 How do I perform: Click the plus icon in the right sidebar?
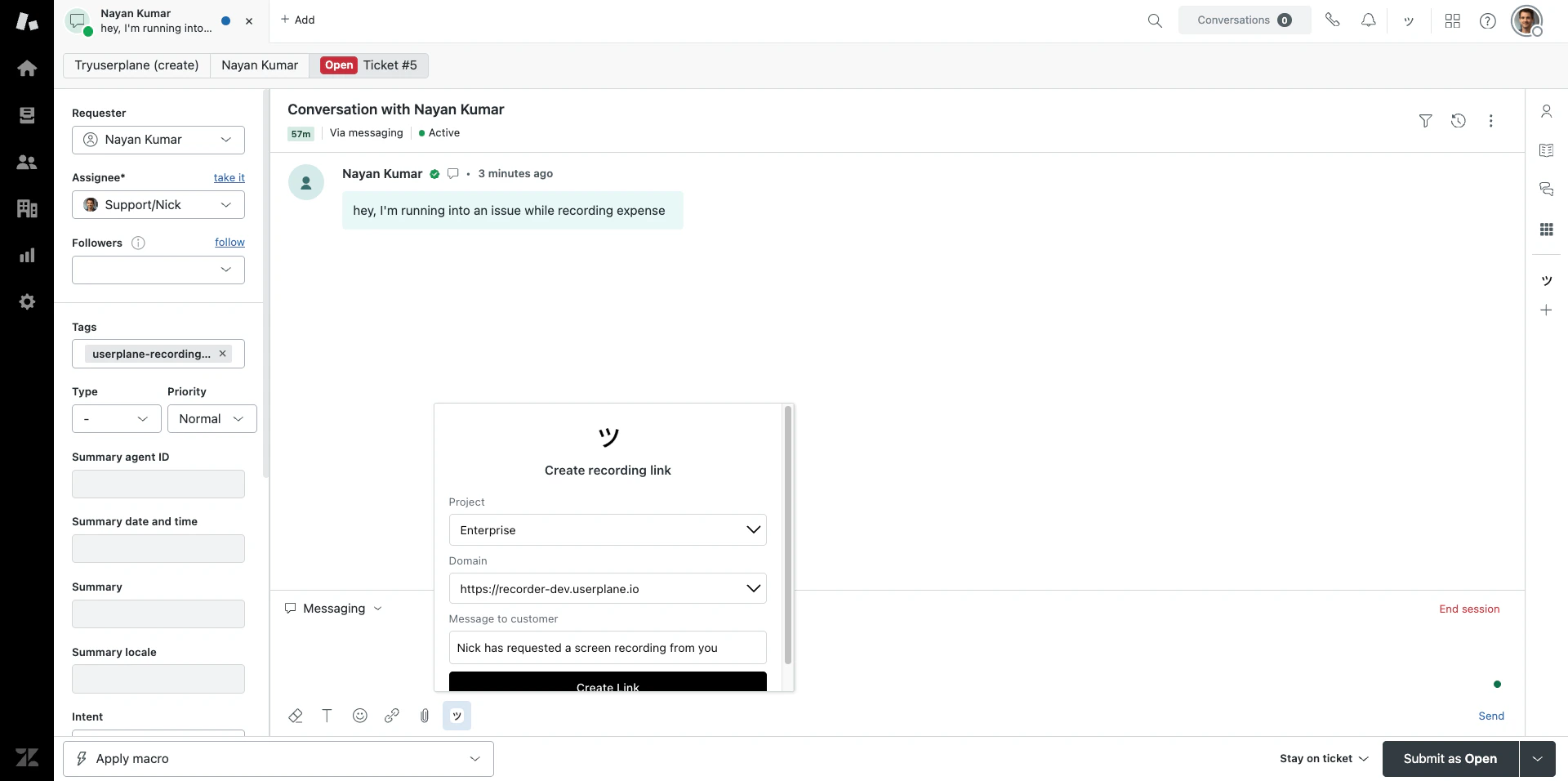coord(1546,310)
